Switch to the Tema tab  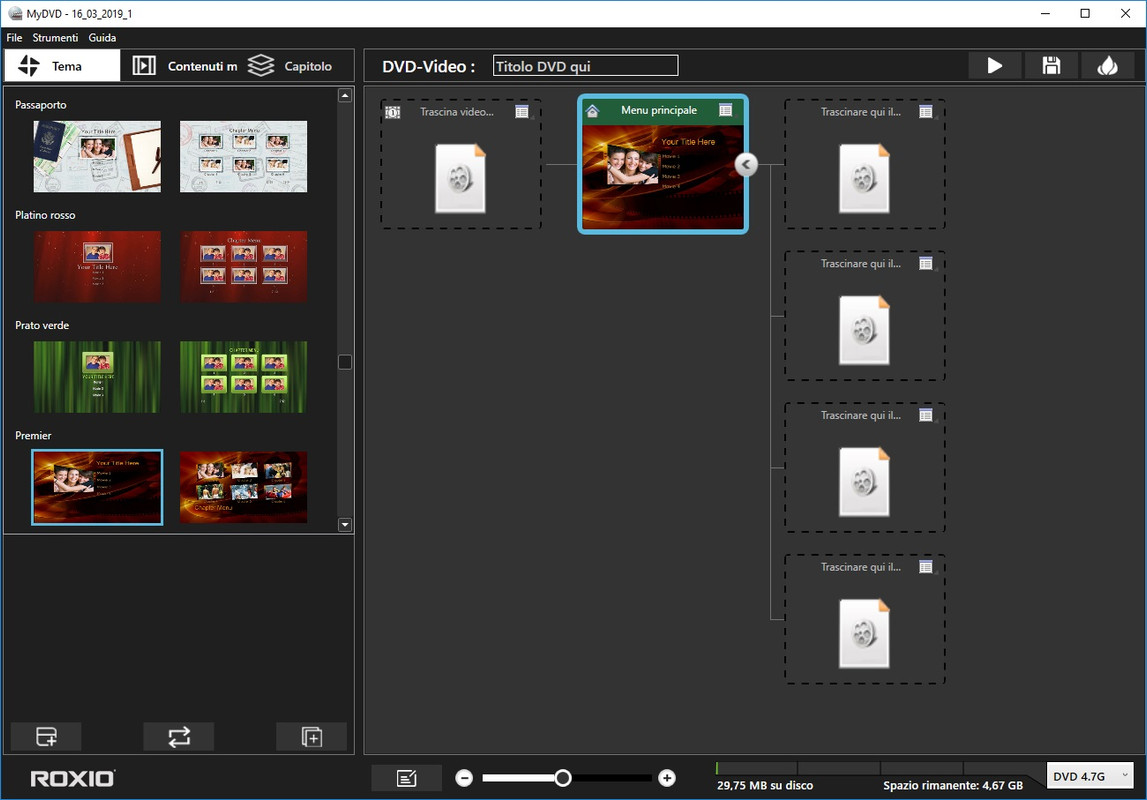click(x=62, y=66)
